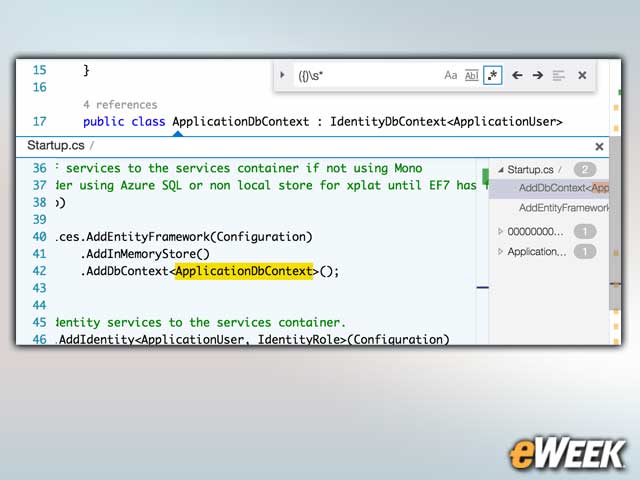Viewport: 640px width, 480px height.
Task: Expand the 00000000... references group
Action: tap(500, 231)
